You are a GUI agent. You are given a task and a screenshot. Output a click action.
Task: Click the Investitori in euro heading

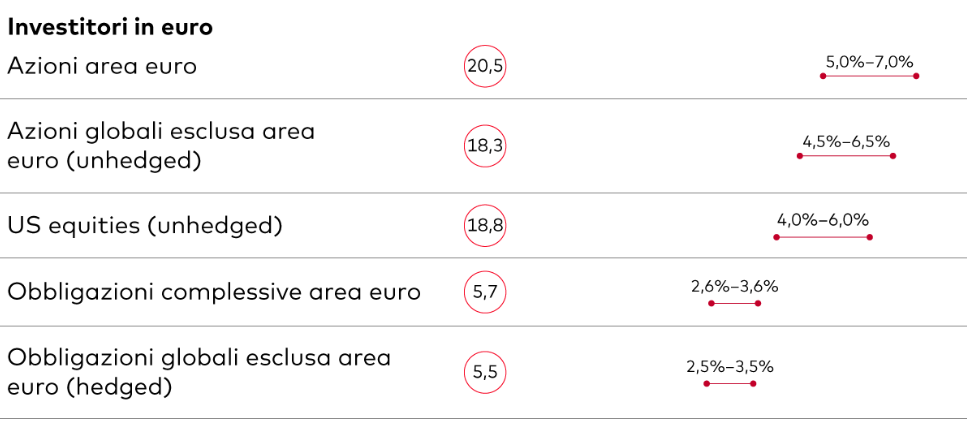pos(110,29)
